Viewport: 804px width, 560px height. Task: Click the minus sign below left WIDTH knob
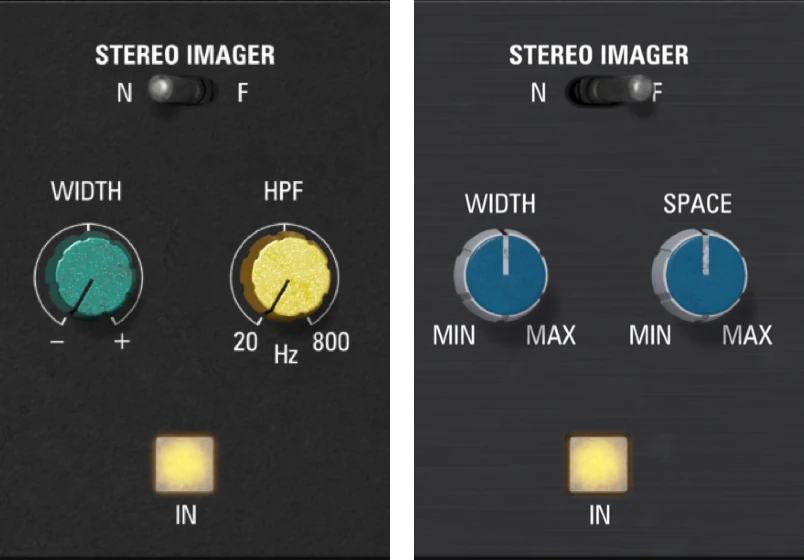(57, 342)
